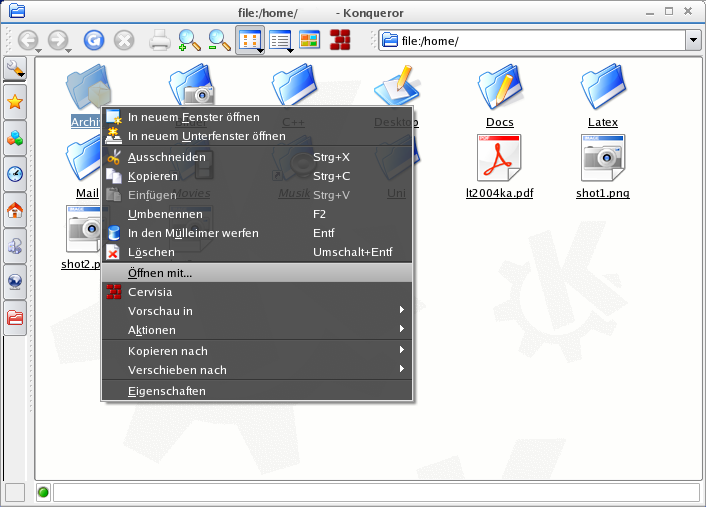Click the file:/home/ location field
Viewport: 706px width, 507px height.
point(533,41)
